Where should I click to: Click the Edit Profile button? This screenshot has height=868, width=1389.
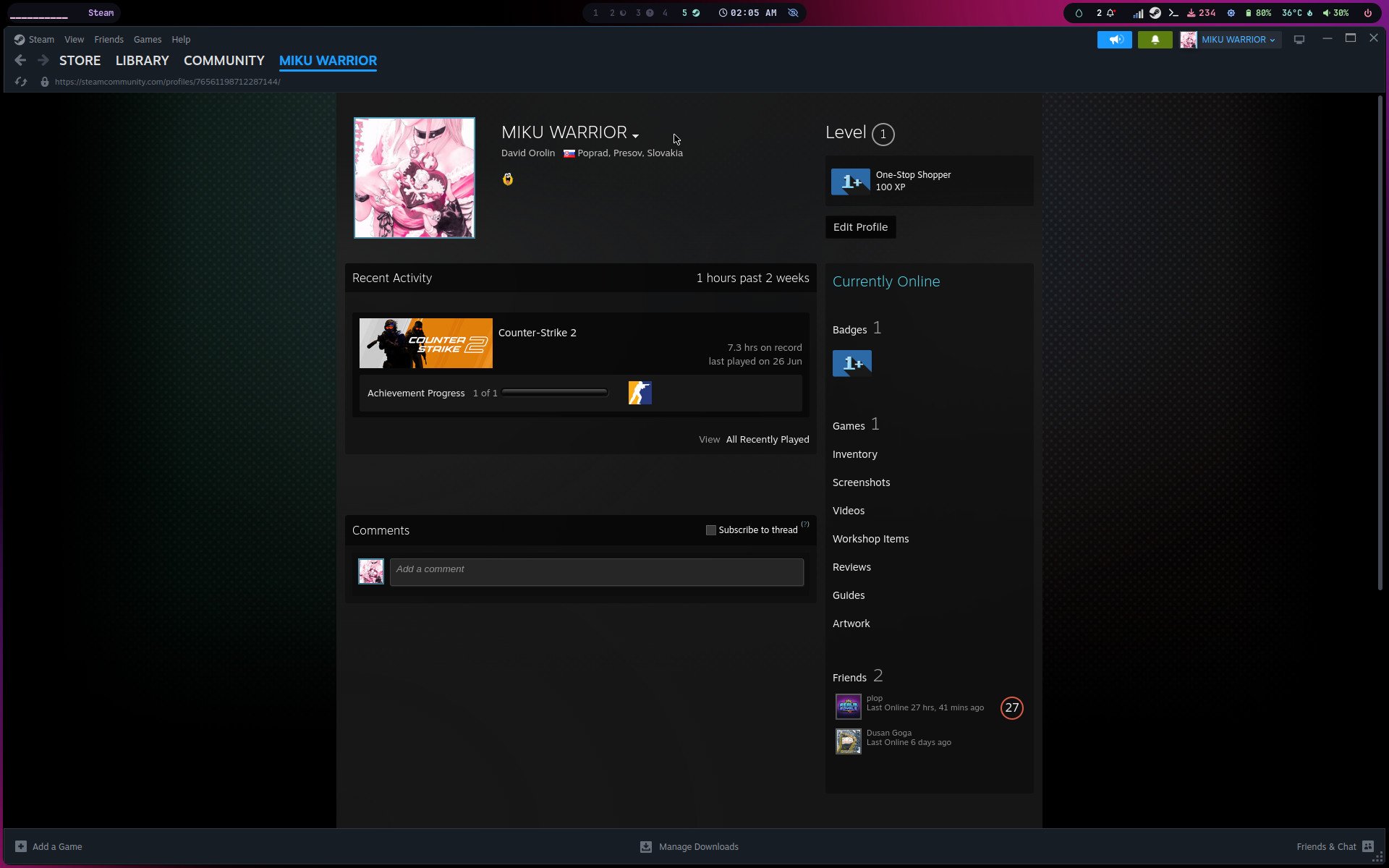click(x=860, y=227)
